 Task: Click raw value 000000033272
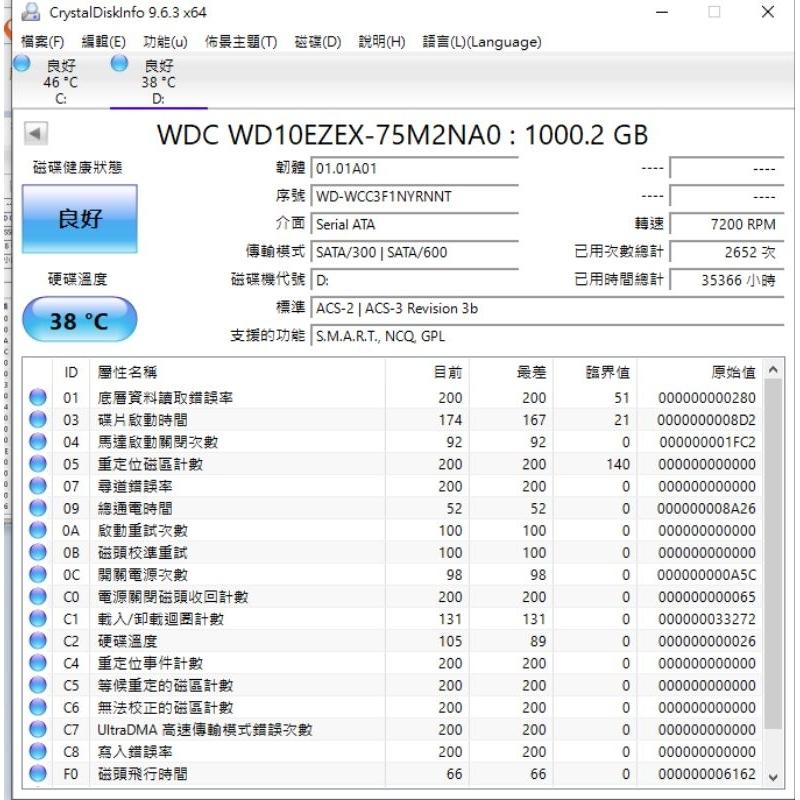[706, 619]
